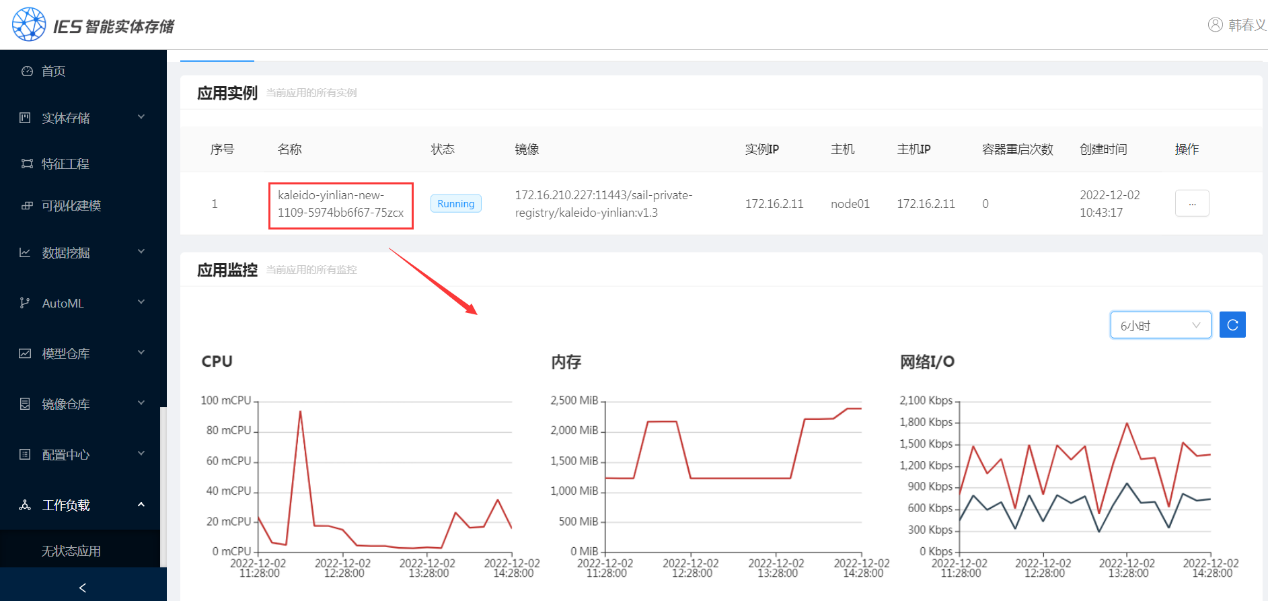This screenshot has width=1268, height=601.
Task: Click the AutoML branch icon
Action: [26, 303]
